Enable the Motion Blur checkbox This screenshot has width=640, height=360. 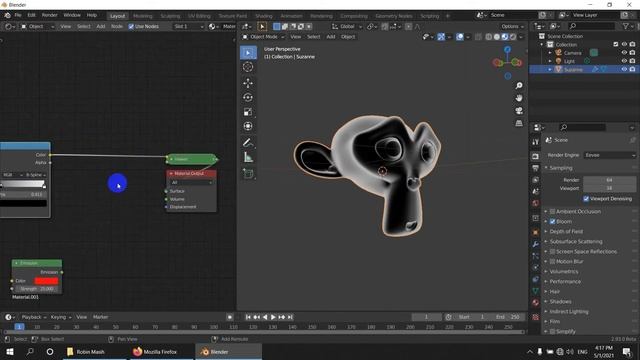pyautogui.click(x=552, y=262)
